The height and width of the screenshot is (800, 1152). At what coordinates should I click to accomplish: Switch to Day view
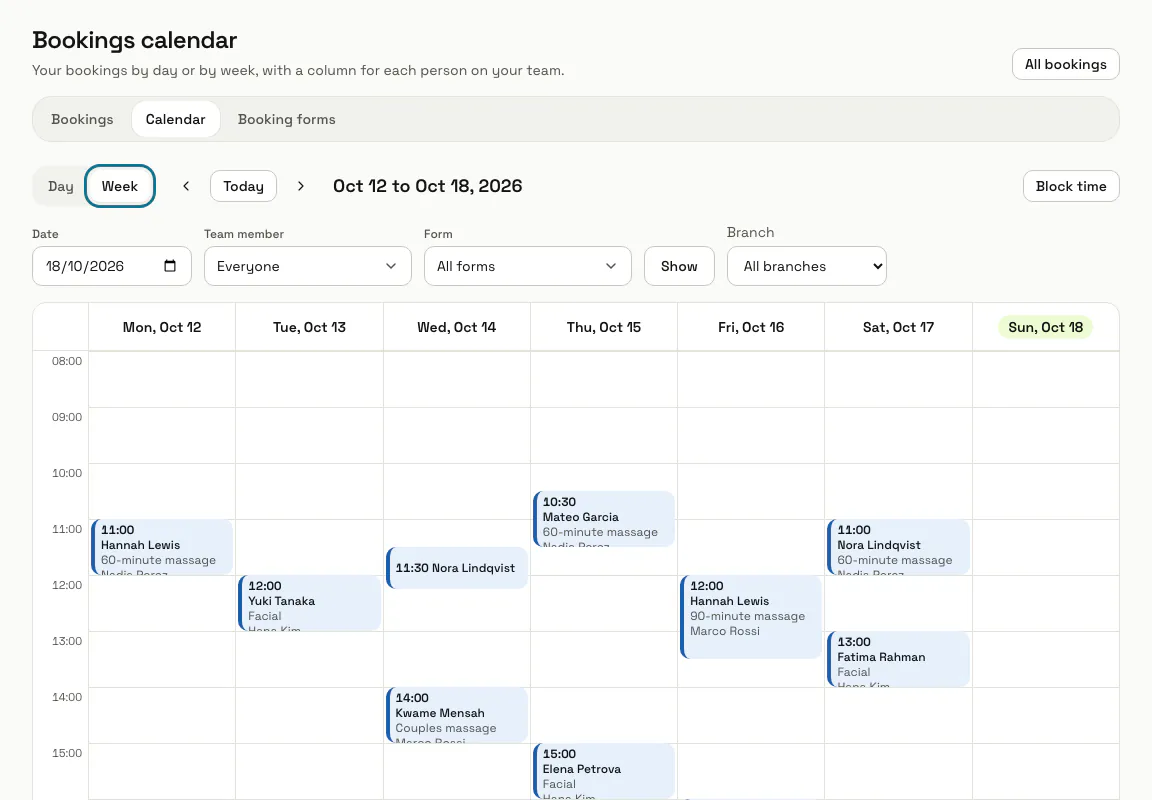60,187
